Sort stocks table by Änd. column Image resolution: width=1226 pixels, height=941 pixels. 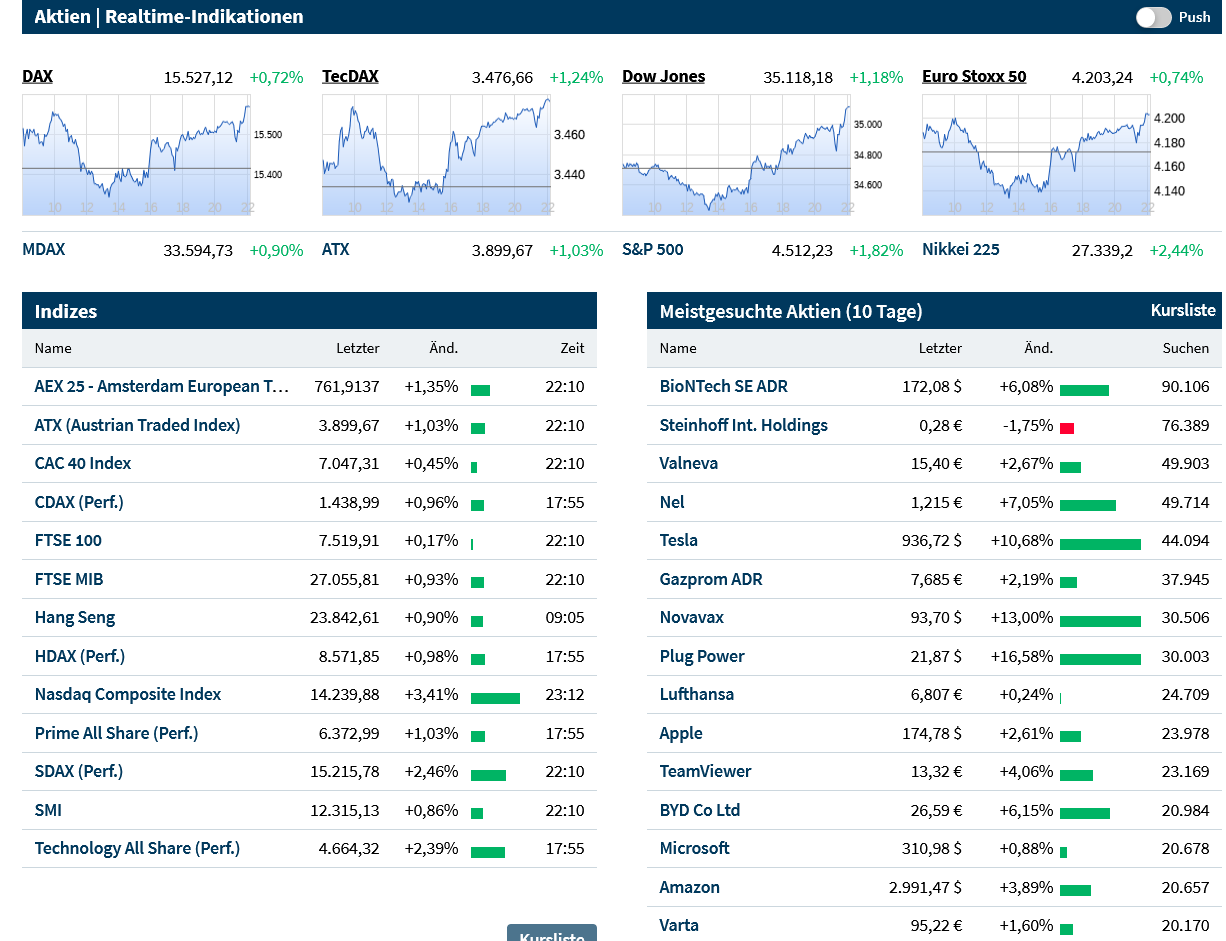[x=1038, y=348]
